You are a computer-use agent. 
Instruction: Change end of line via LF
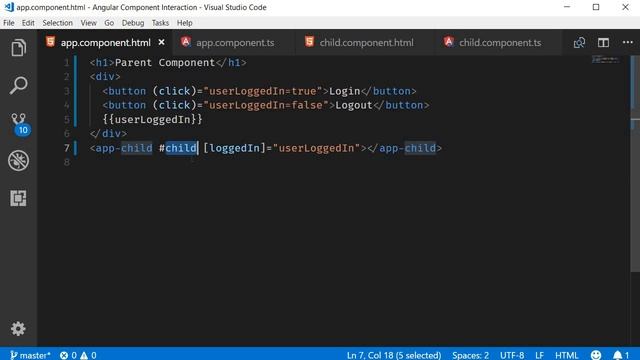point(539,355)
